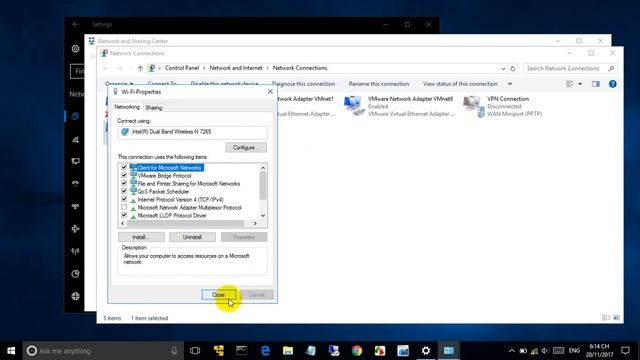
Task: Close Wi-Fi Properties with X button
Action: [x=270, y=91]
